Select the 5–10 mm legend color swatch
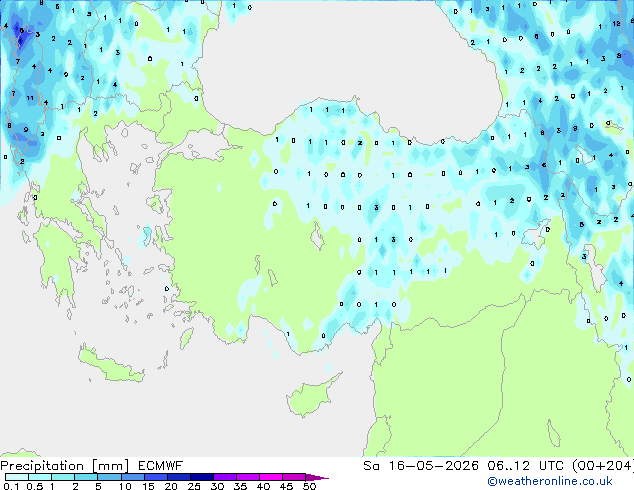This screenshot has width=634, height=490. pyautogui.click(x=109, y=477)
